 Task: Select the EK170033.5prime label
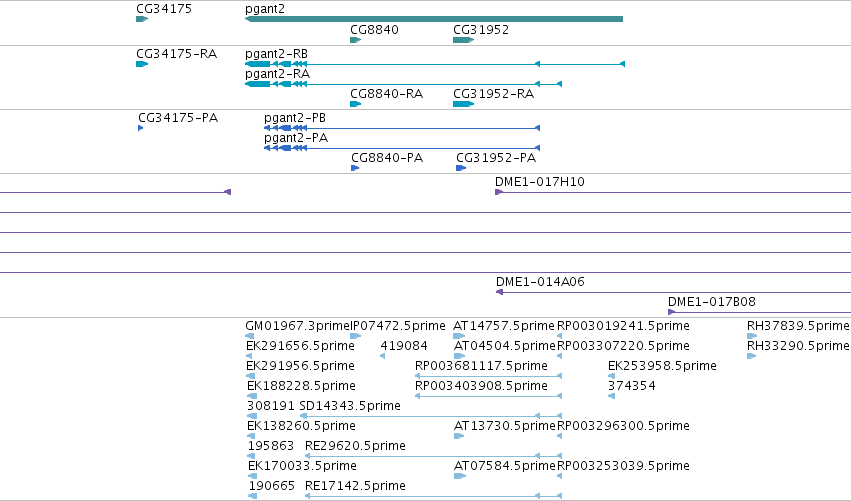click(x=302, y=466)
